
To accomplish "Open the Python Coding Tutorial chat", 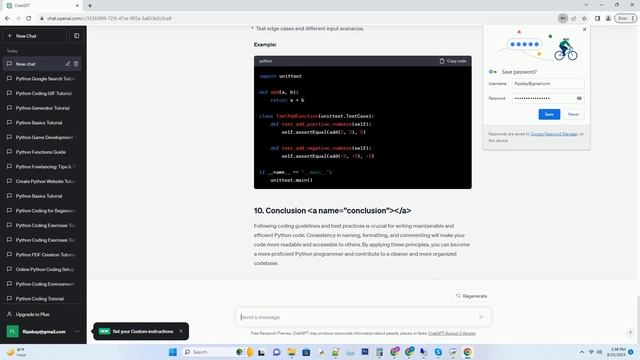I will click(42, 299).
